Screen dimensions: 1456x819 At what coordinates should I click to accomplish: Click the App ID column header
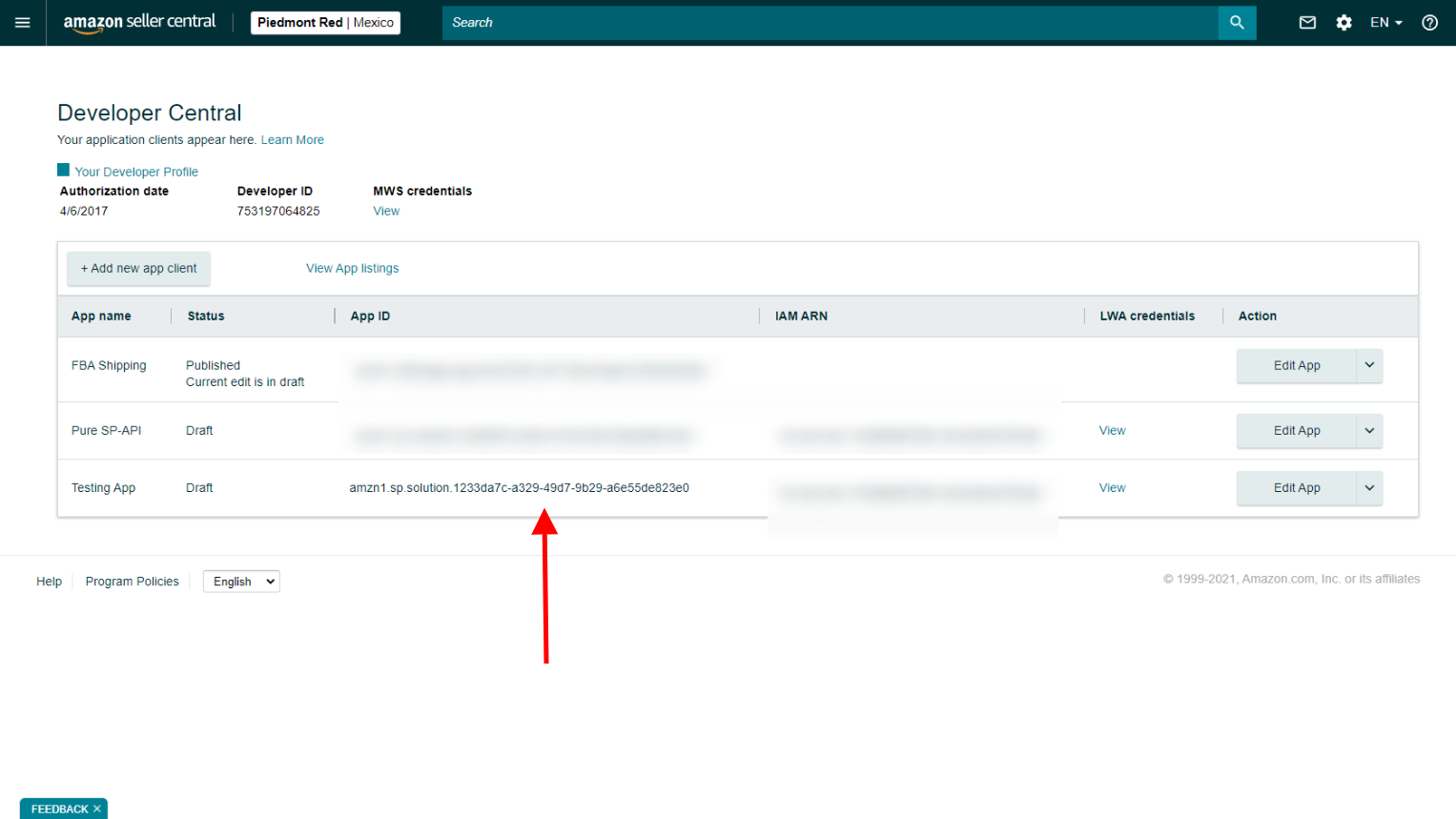coord(370,317)
